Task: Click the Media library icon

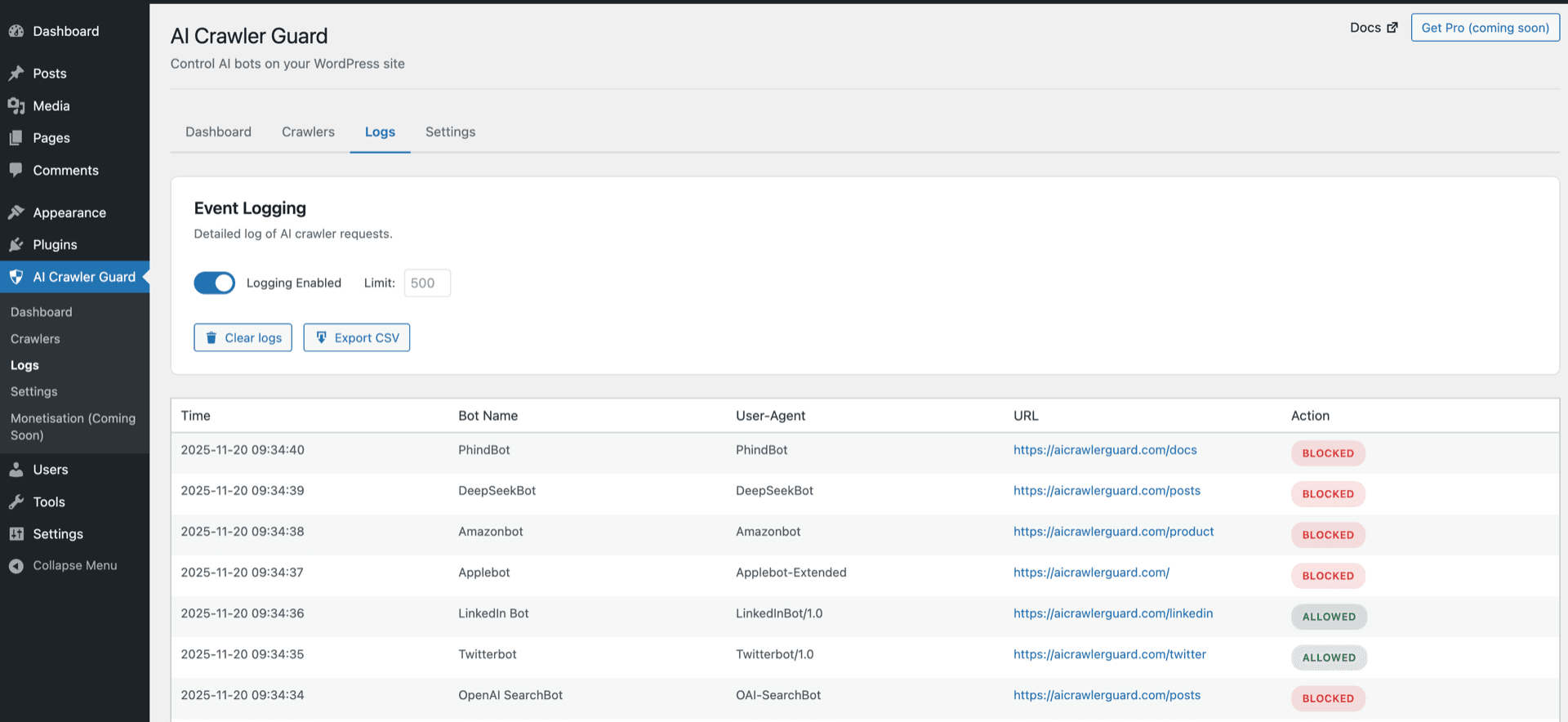Action: (x=16, y=106)
